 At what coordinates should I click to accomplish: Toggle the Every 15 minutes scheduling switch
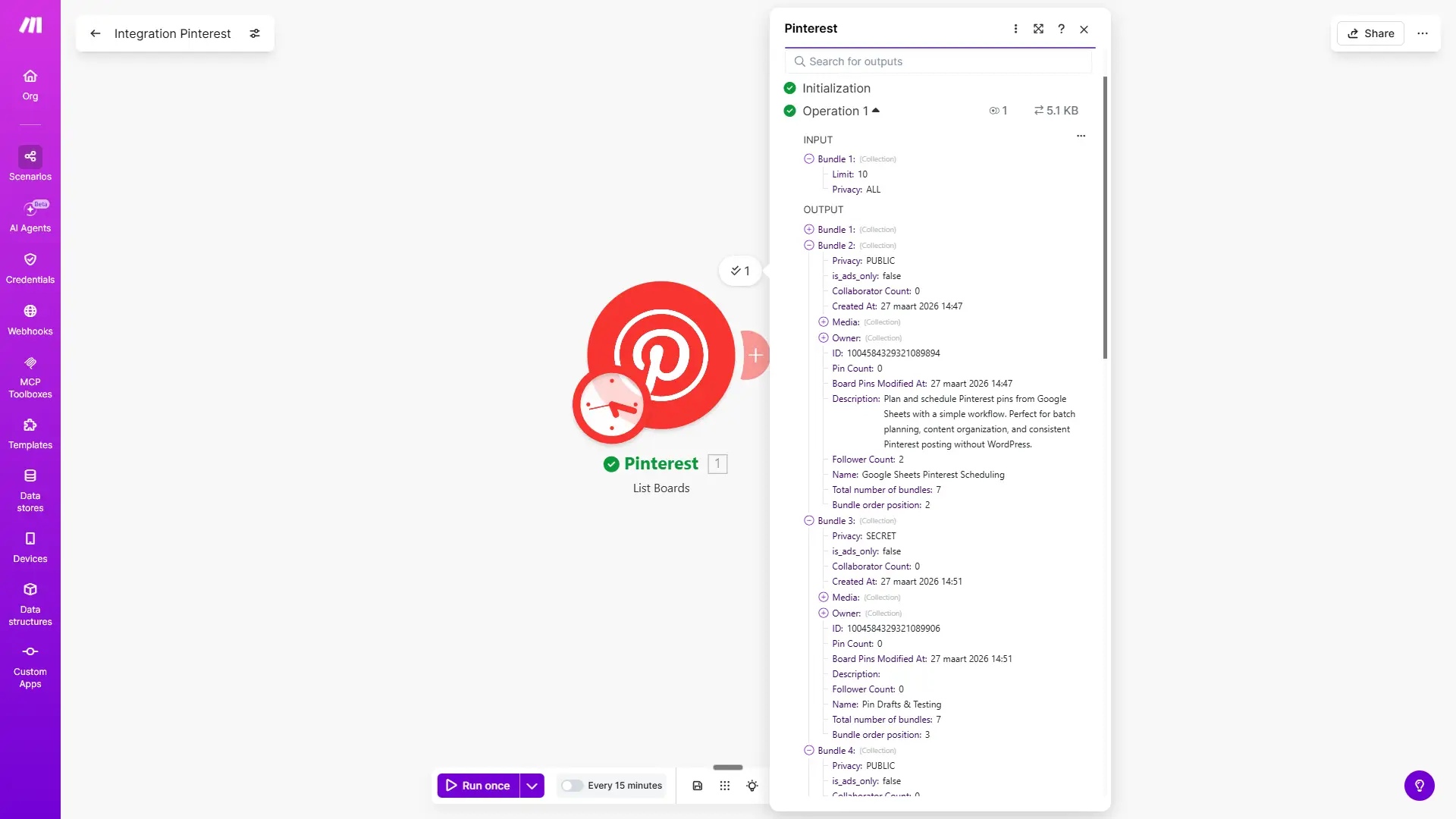pos(572,786)
